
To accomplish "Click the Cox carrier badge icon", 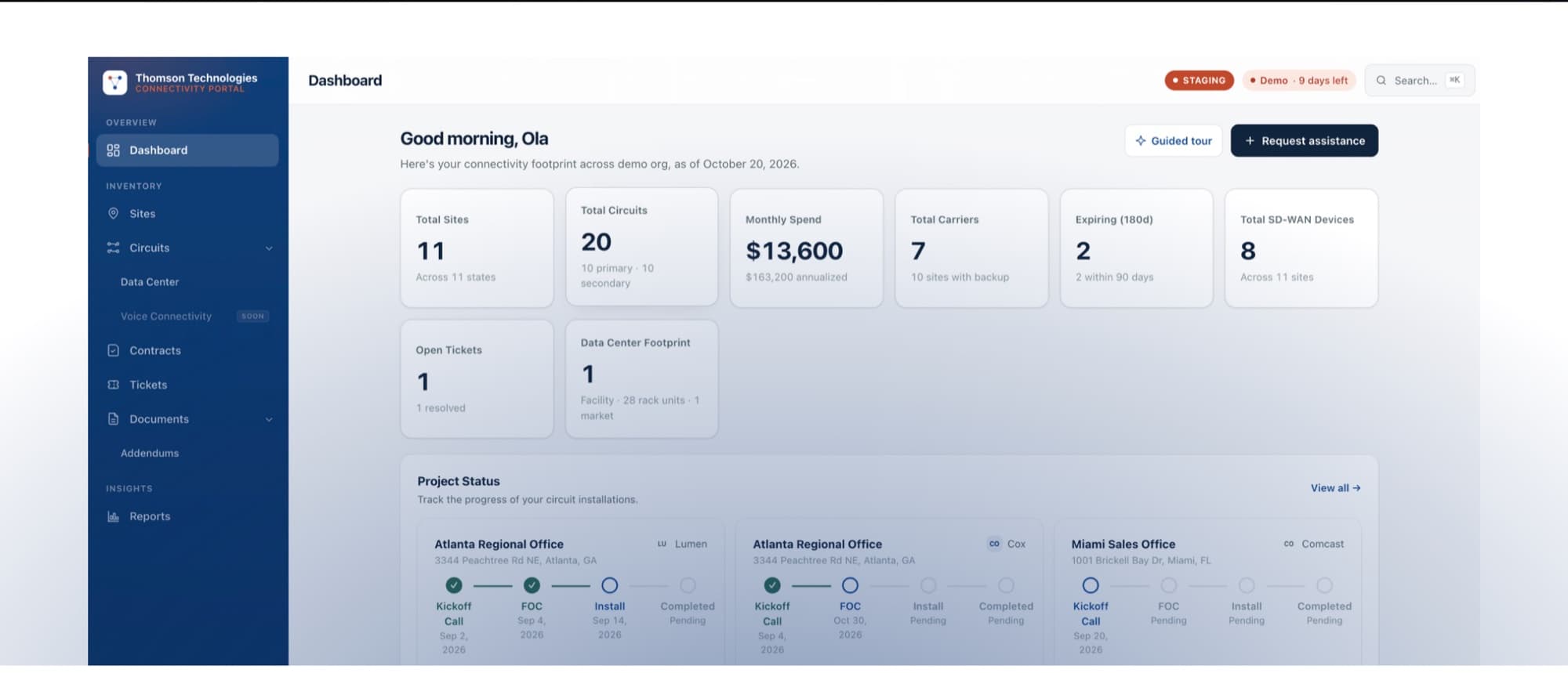I will point(994,544).
